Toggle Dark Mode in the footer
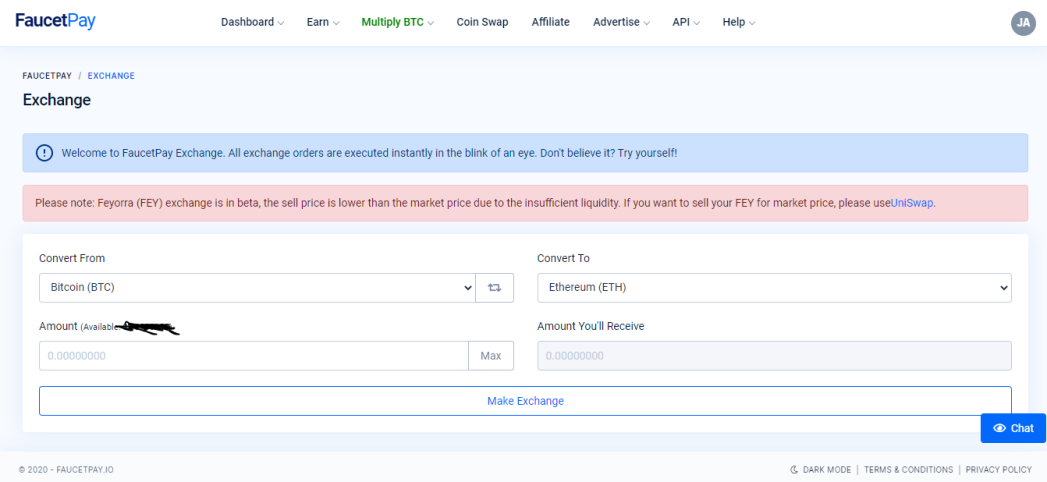 pyautogui.click(x=821, y=469)
